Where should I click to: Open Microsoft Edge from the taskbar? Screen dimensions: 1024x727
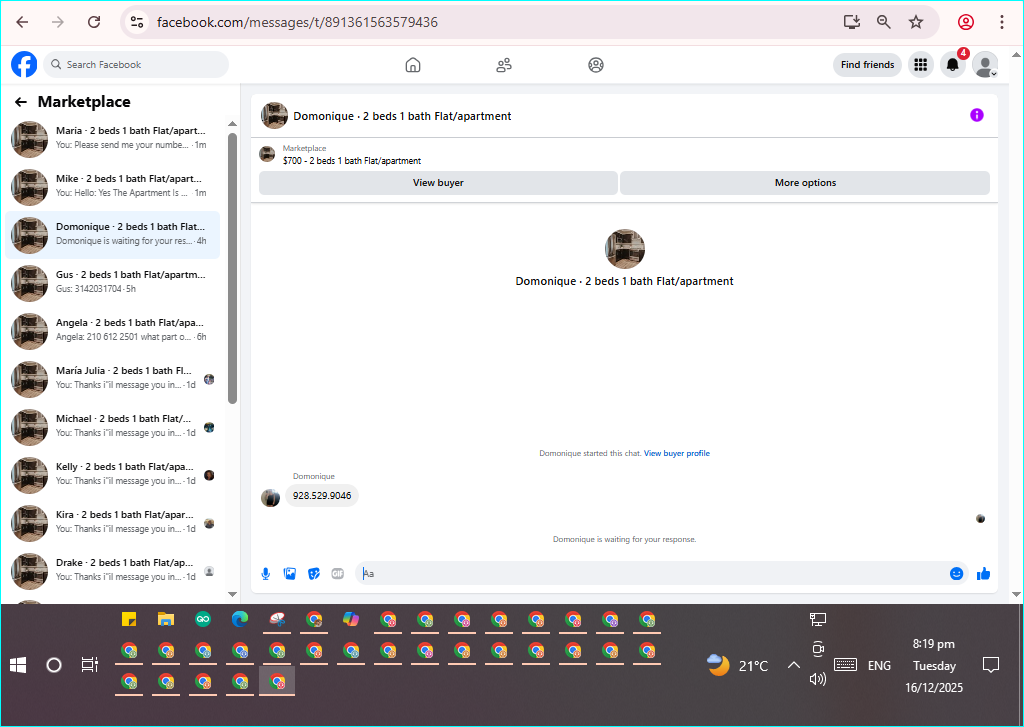point(240,619)
